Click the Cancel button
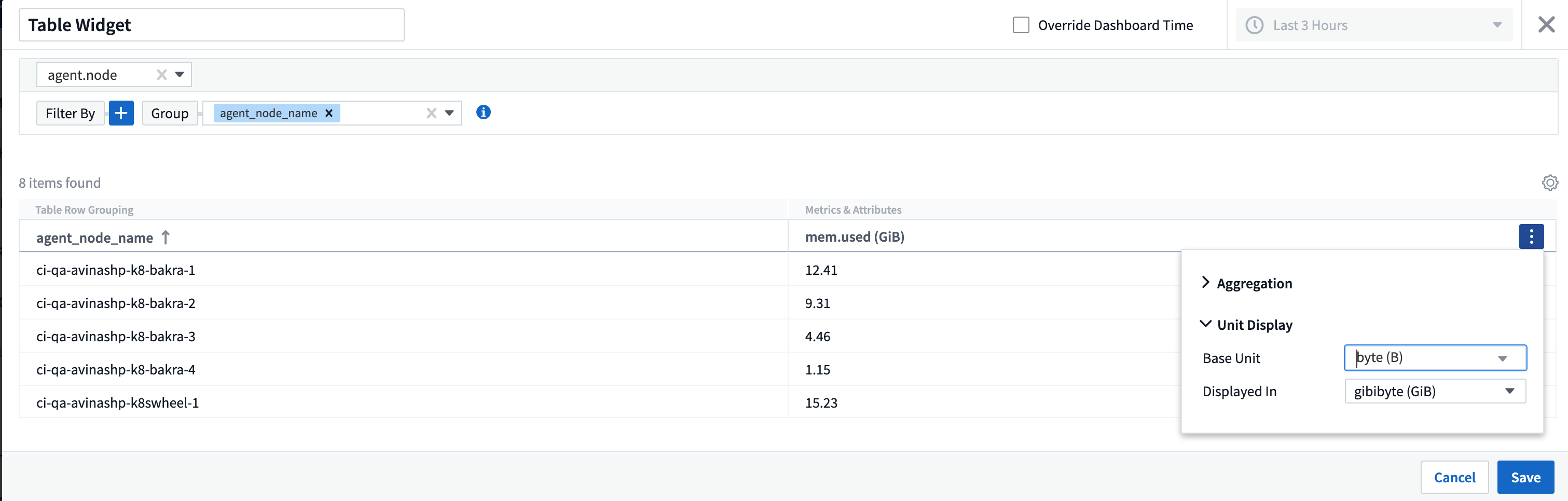Image resolution: width=1568 pixels, height=501 pixels. (1453, 477)
